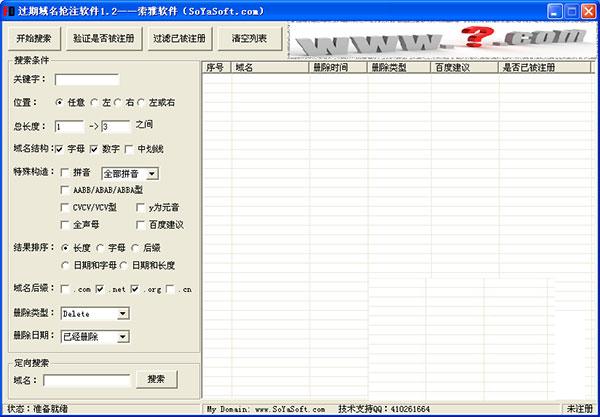Viewport: 600px width, 417px height.
Task: Focus the 关键字 keyword input field
Action: 87,80
